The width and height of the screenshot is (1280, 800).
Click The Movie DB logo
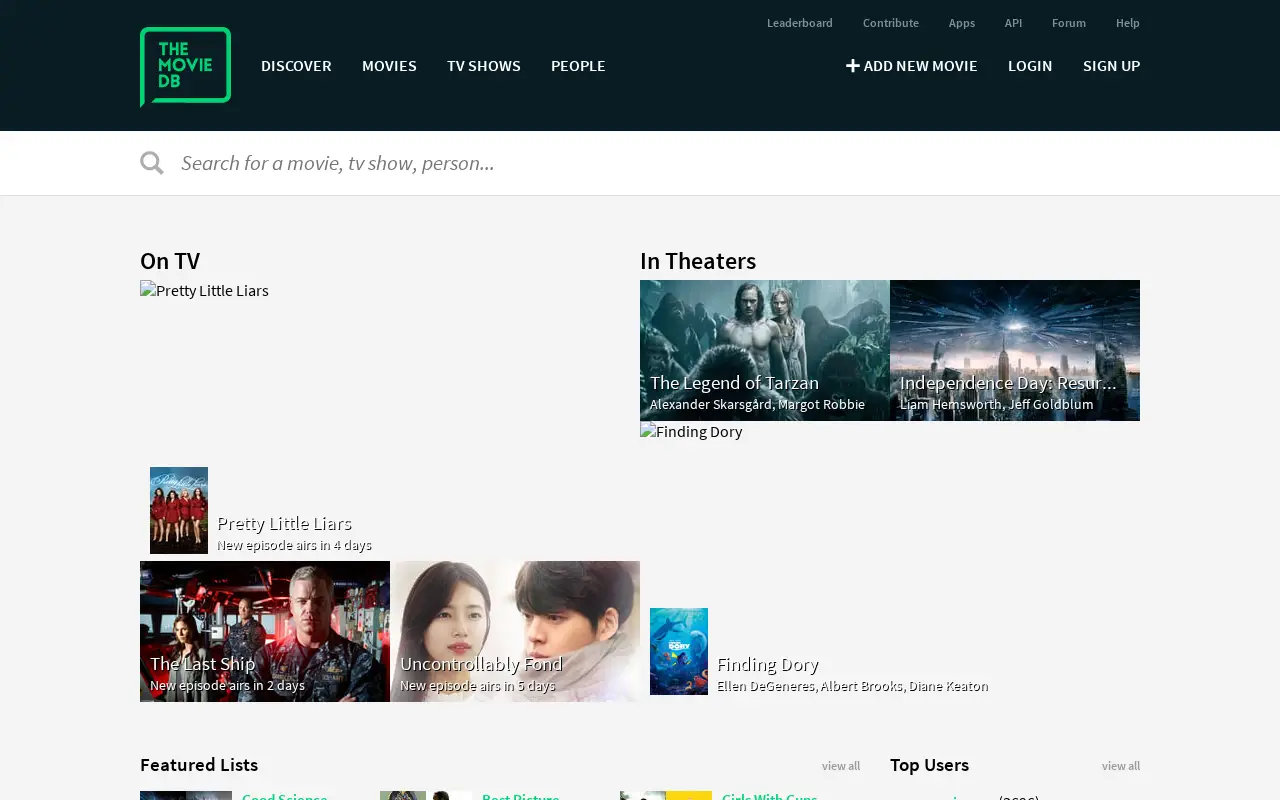point(185,66)
